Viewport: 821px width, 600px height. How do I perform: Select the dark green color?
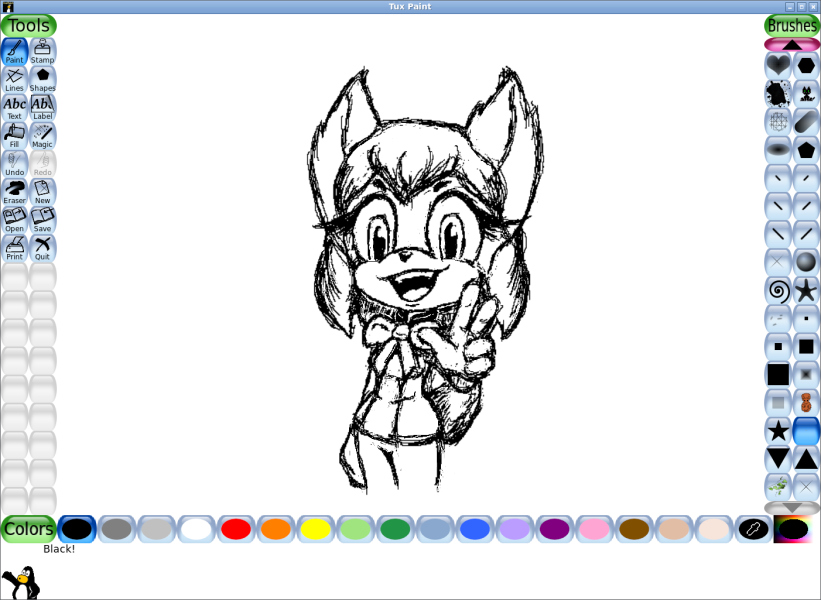point(395,529)
